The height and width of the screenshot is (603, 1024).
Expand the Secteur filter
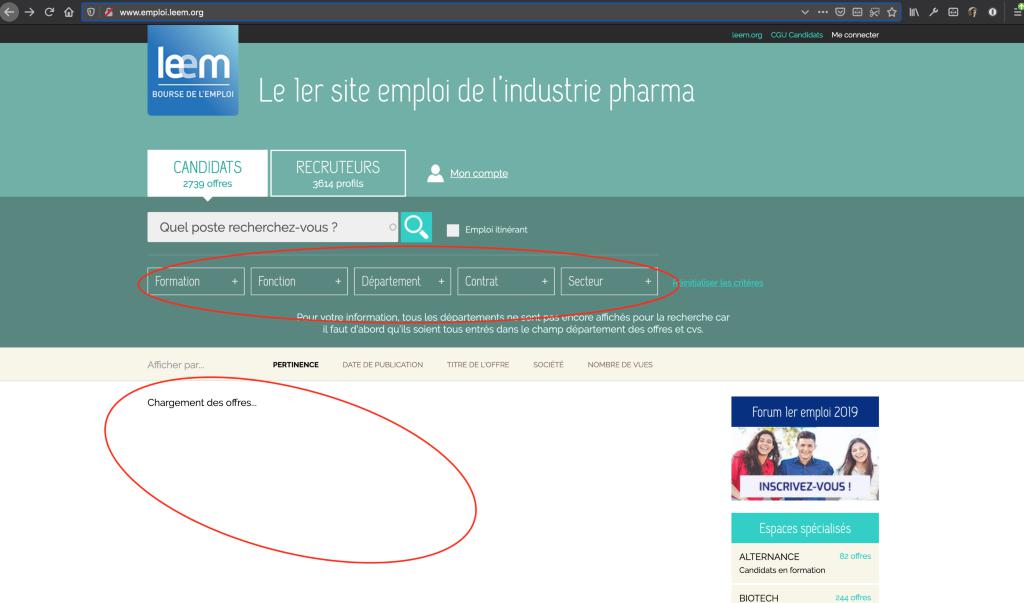point(608,281)
